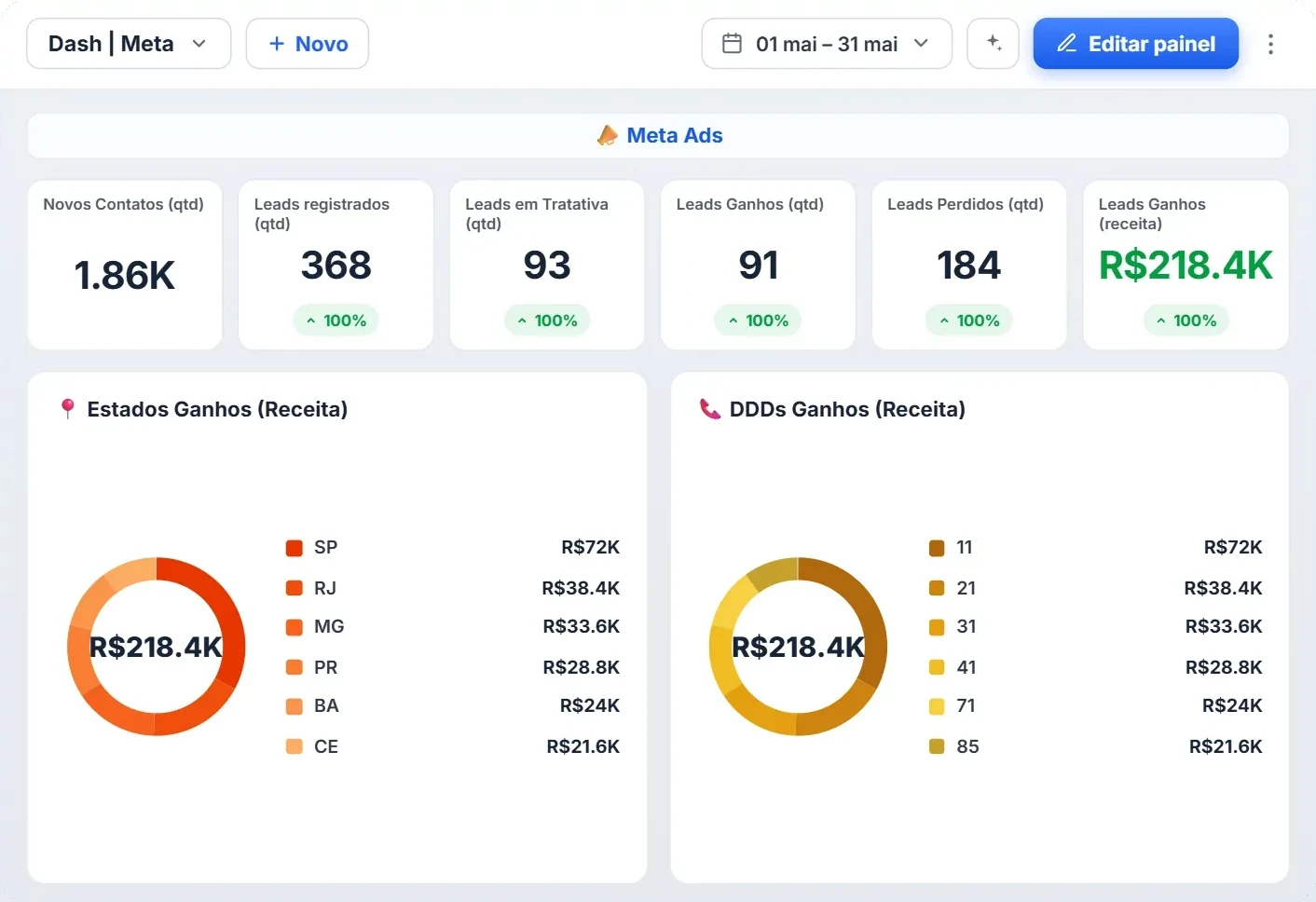Click the chevron next to Dash | Meta
The image size is (1316, 902).
coord(199,44)
